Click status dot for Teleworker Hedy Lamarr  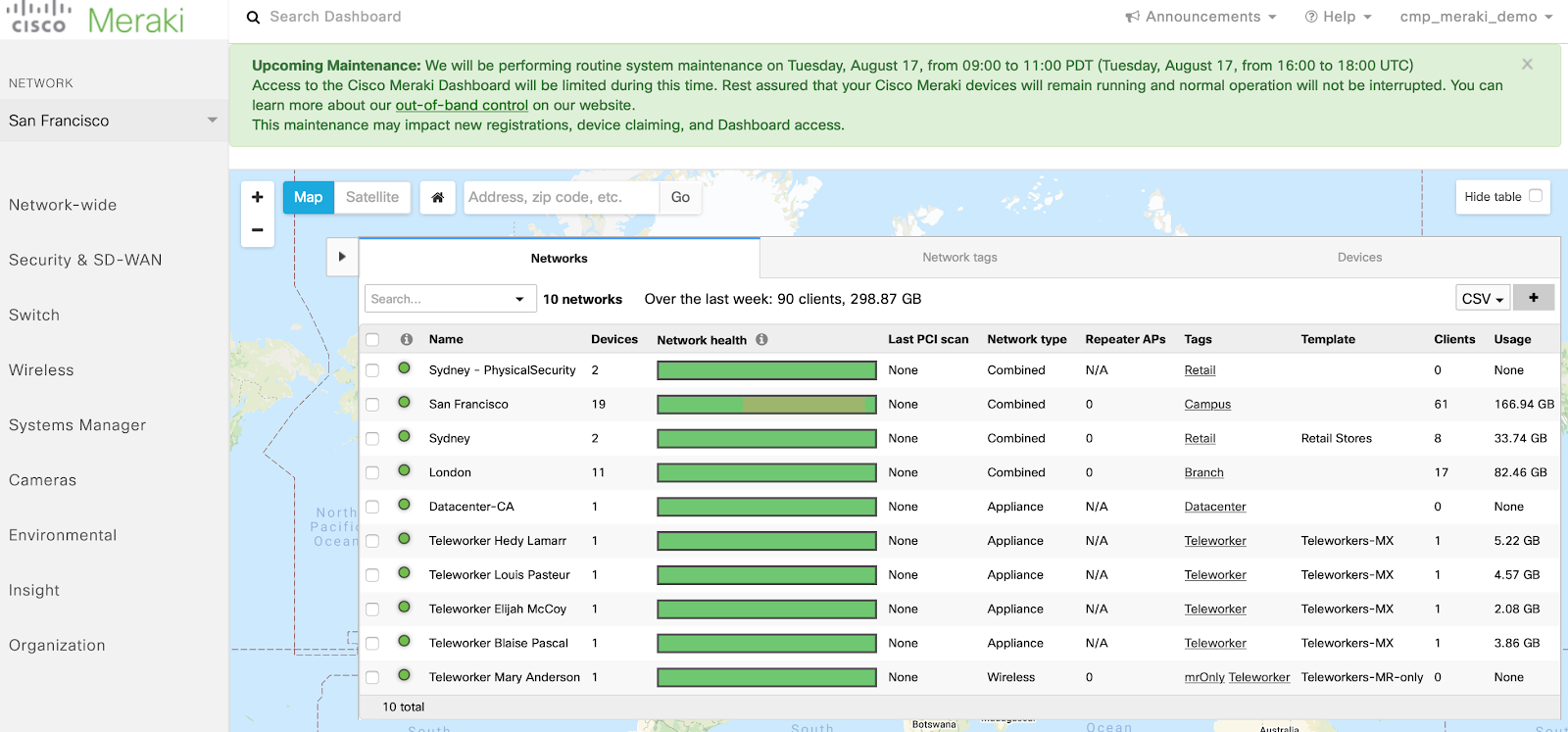pos(404,539)
